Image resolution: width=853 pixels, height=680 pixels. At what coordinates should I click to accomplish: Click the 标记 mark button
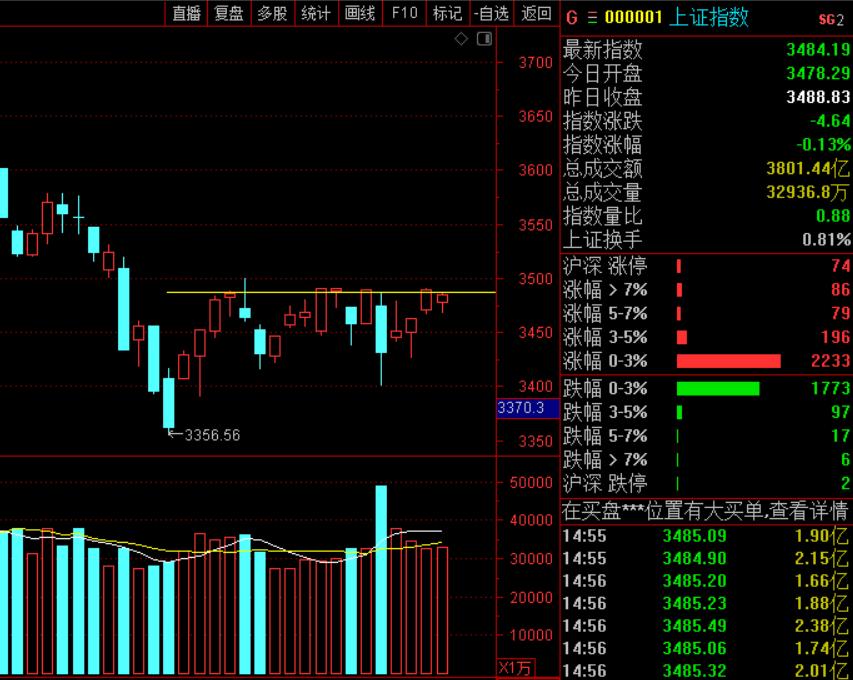448,13
